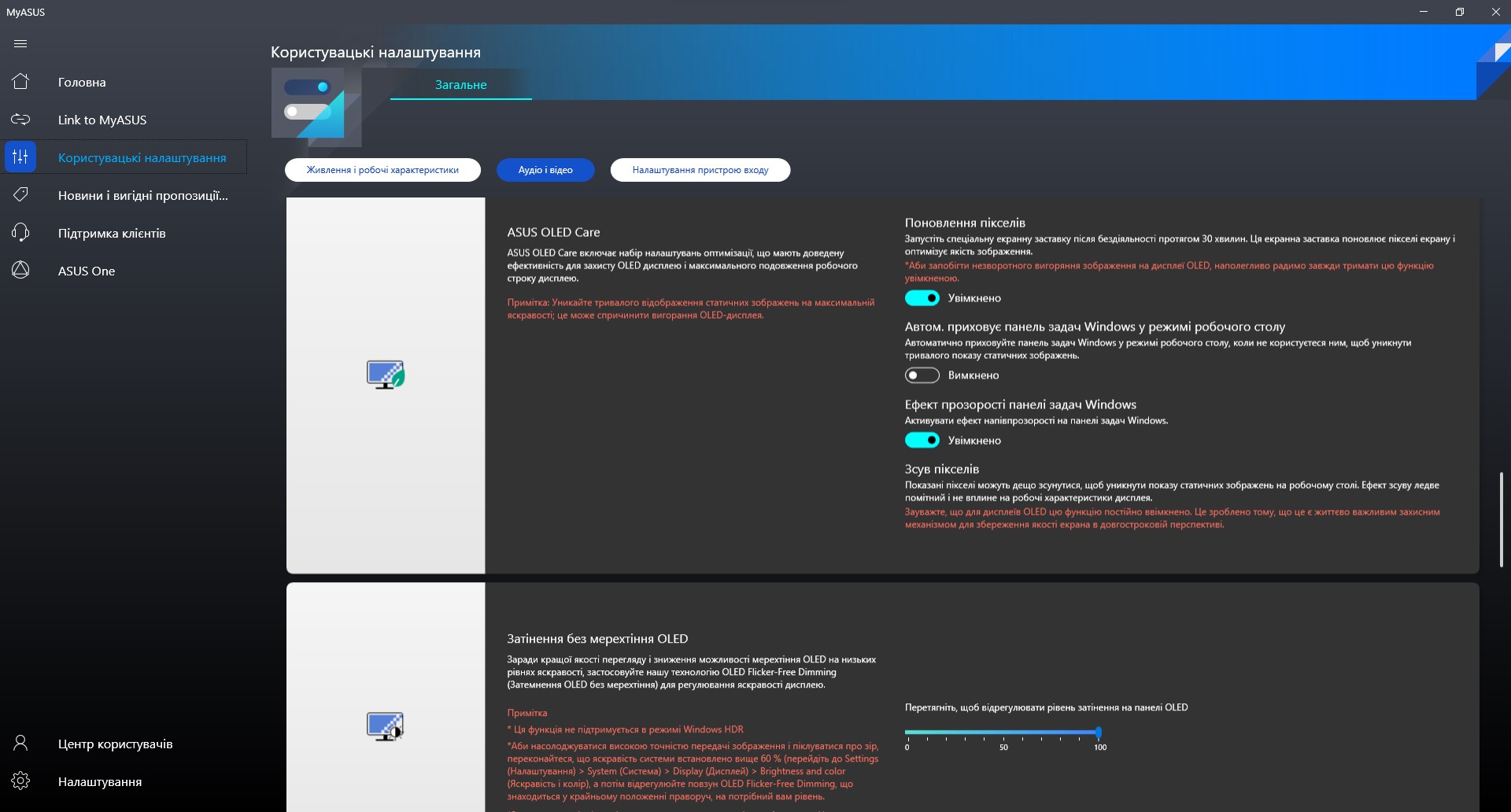Click the Користувацькі налаштування sliders icon
The width and height of the screenshot is (1511, 812).
tap(20, 157)
